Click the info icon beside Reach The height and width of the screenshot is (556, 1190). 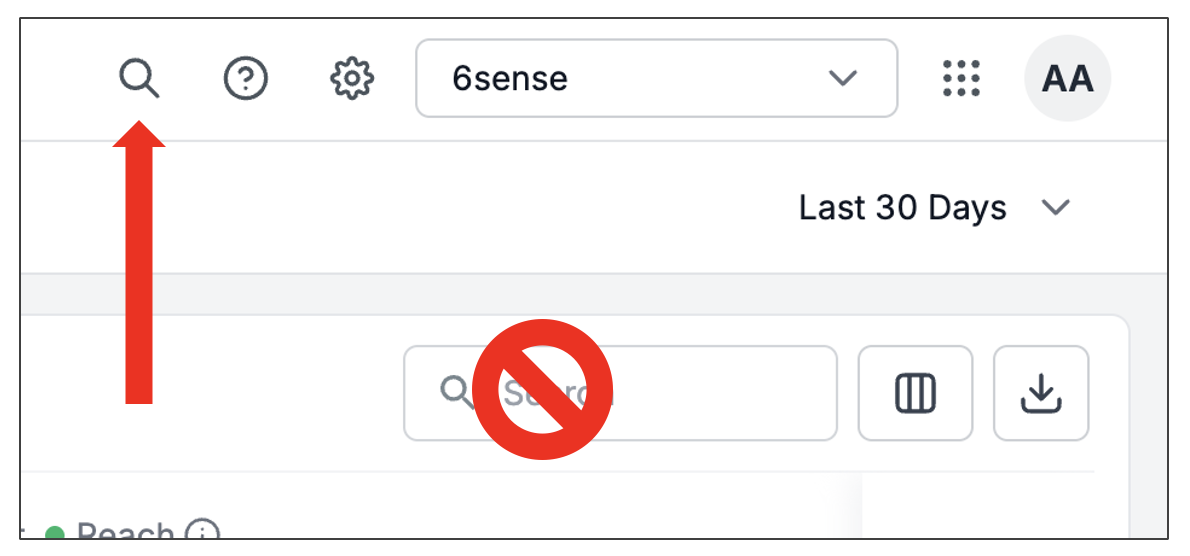(203, 532)
